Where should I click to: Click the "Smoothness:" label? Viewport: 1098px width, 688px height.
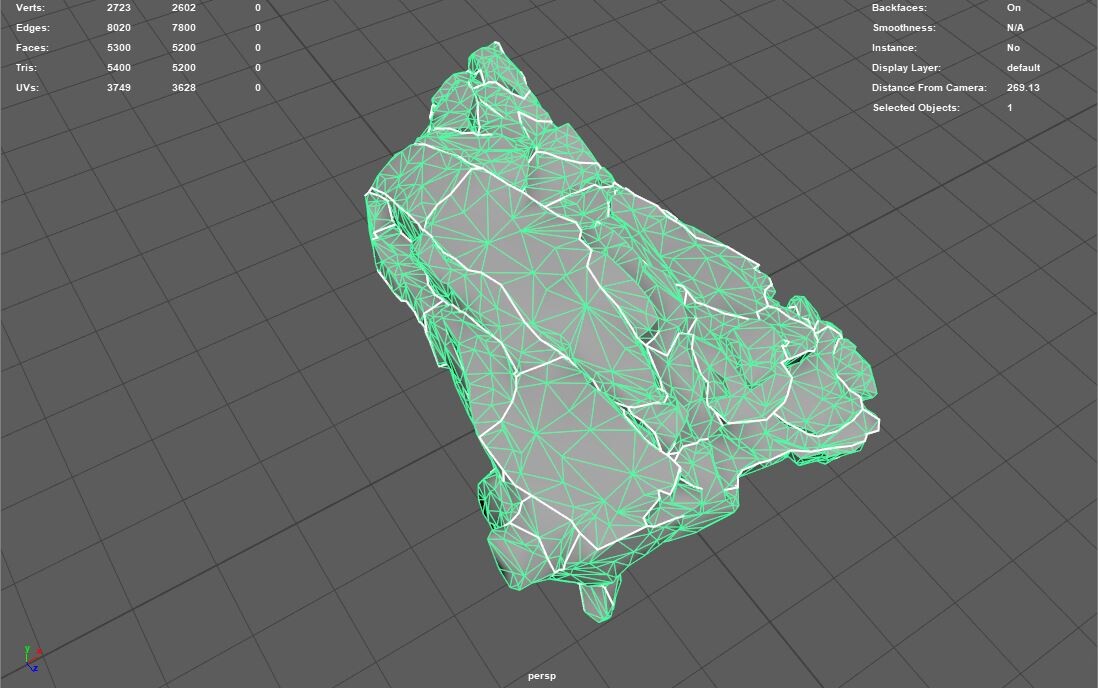pyautogui.click(x=904, y=28)
